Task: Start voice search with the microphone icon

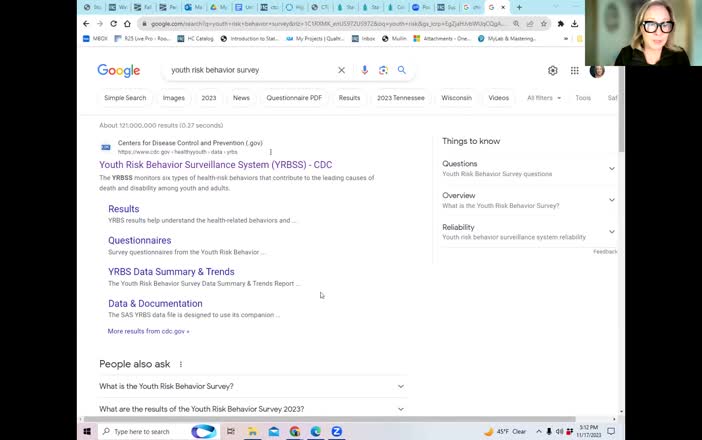Action: [x=364, y=71]
